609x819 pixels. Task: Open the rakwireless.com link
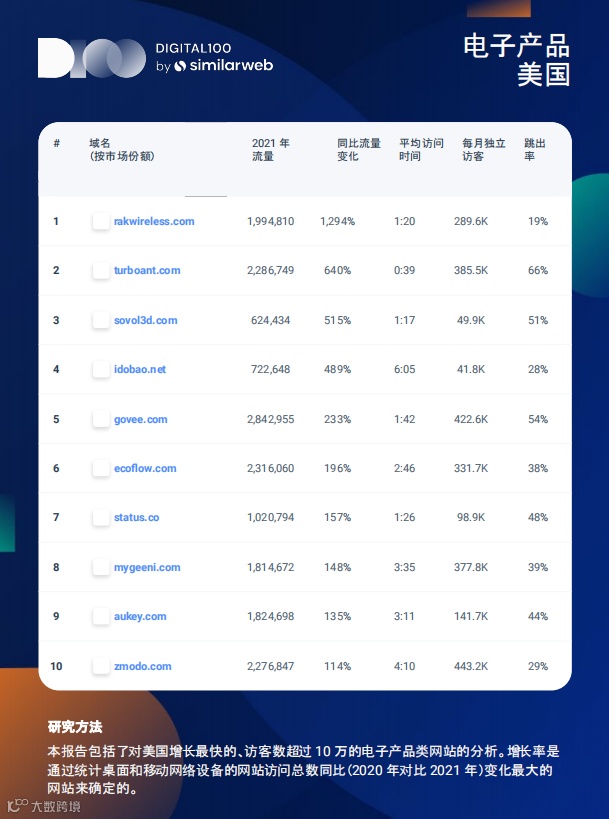154,221
